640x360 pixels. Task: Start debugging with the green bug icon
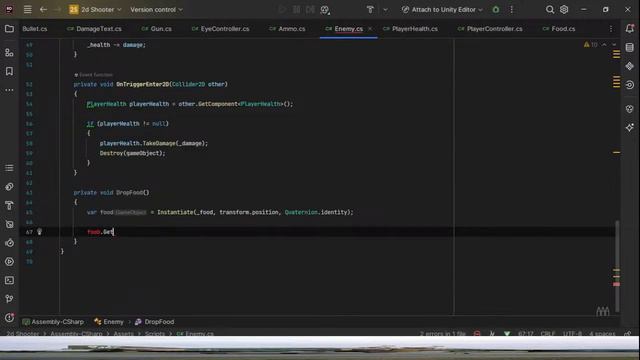tap(496, 9)
